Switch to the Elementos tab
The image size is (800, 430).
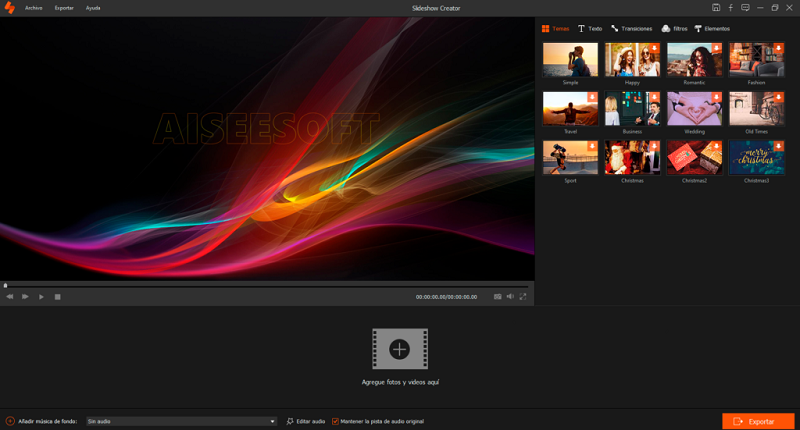coord(712,29)
